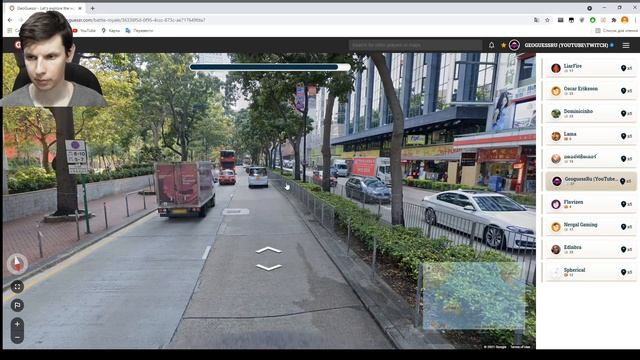Click the green circular extension icon
Image resolution: width=640 pixels, height=360 pixels.
(x=592, y=20)
